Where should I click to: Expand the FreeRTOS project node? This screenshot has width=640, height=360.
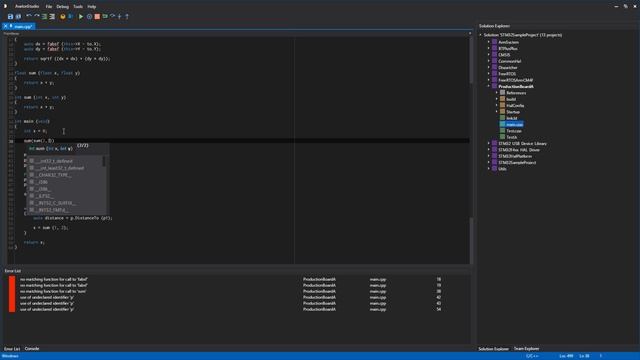click(x=489, y=74)
